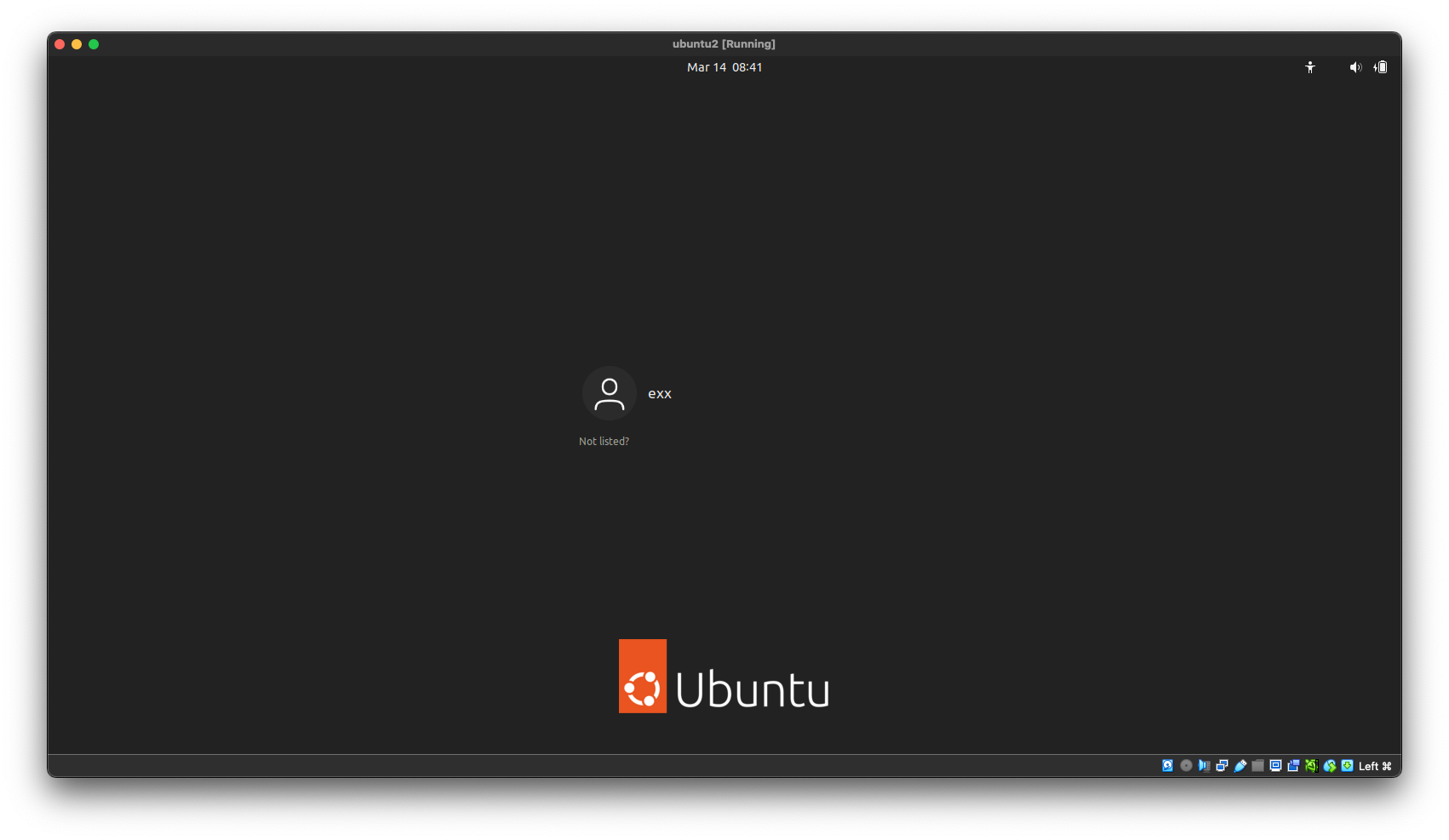Click the ubuntu2 [Running] window title

click(x=724, y=44)
